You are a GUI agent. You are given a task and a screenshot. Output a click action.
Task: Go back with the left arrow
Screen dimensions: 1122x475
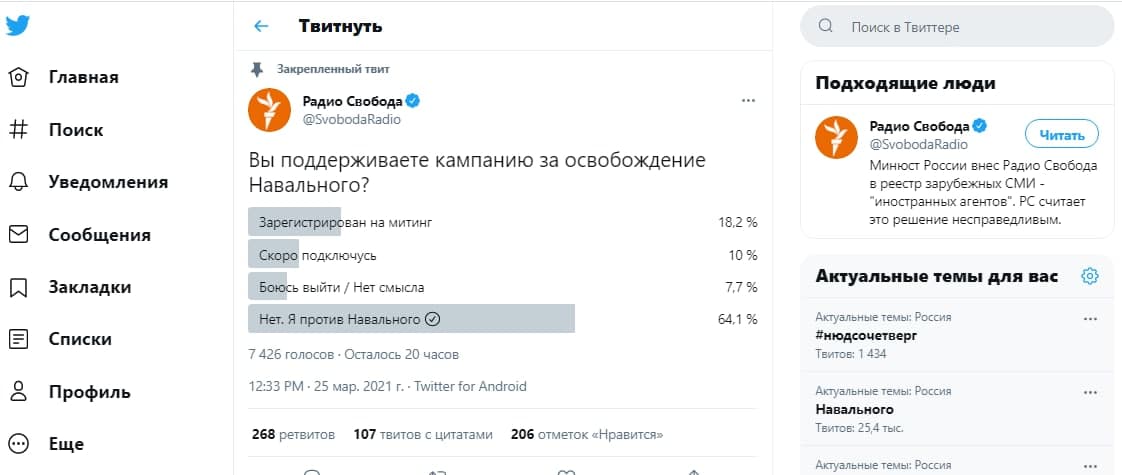pyautogui.click(x=261, y=26)
